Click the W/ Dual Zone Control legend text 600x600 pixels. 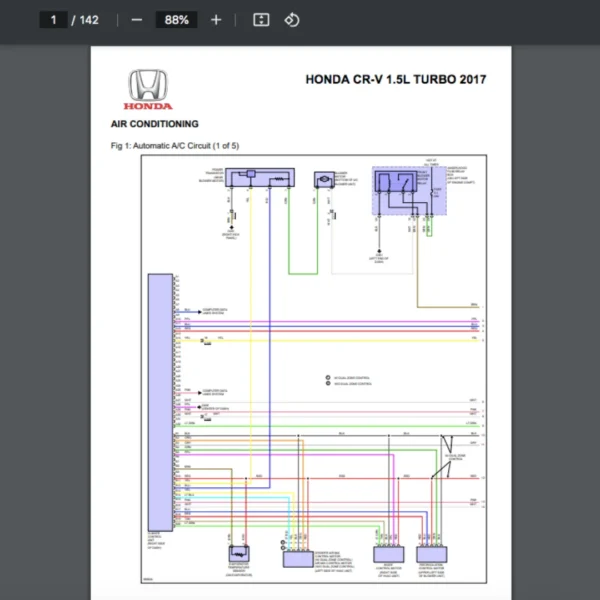[x=350, y=377]
